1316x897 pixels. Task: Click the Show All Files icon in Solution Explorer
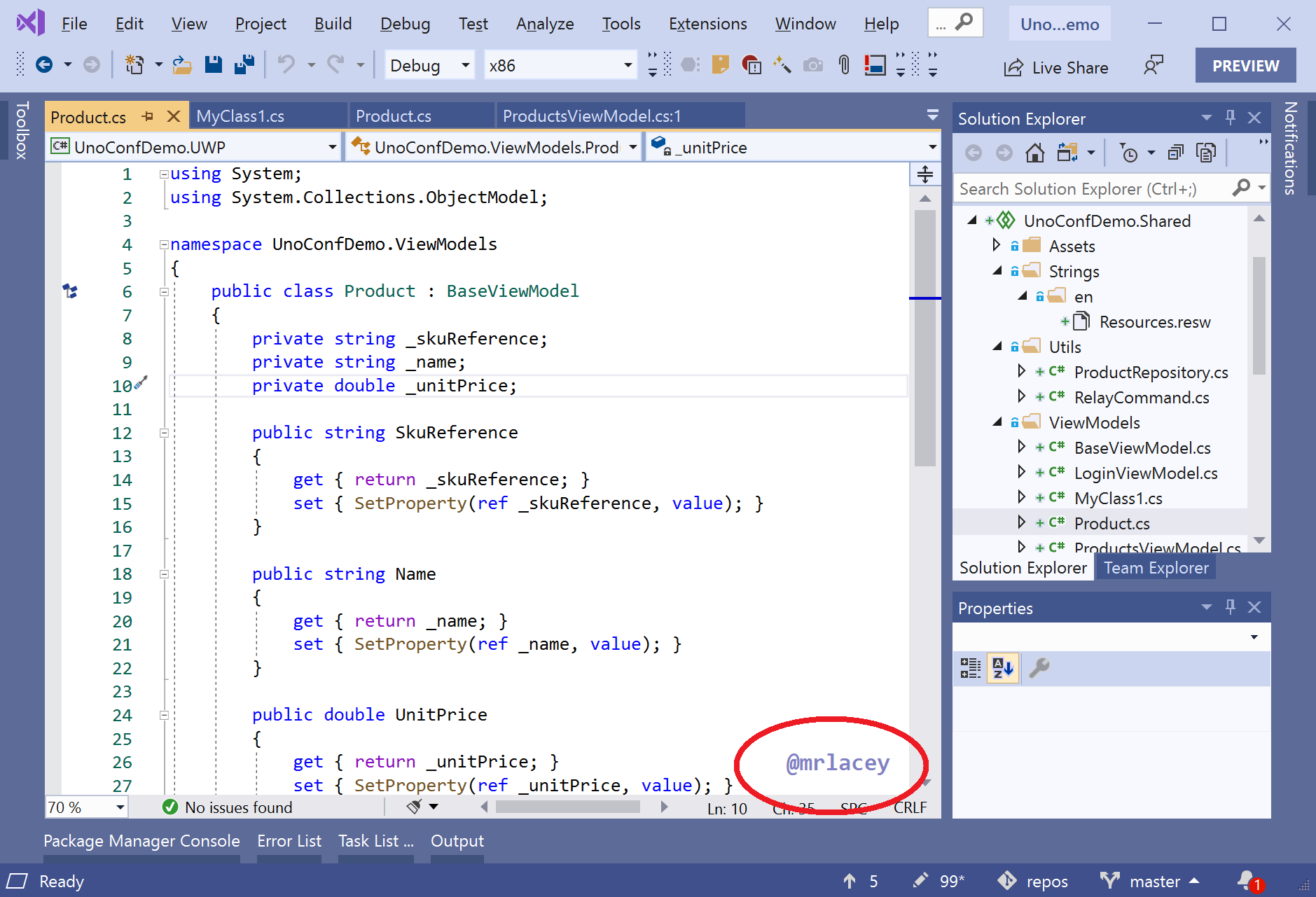click(1206, 153)
